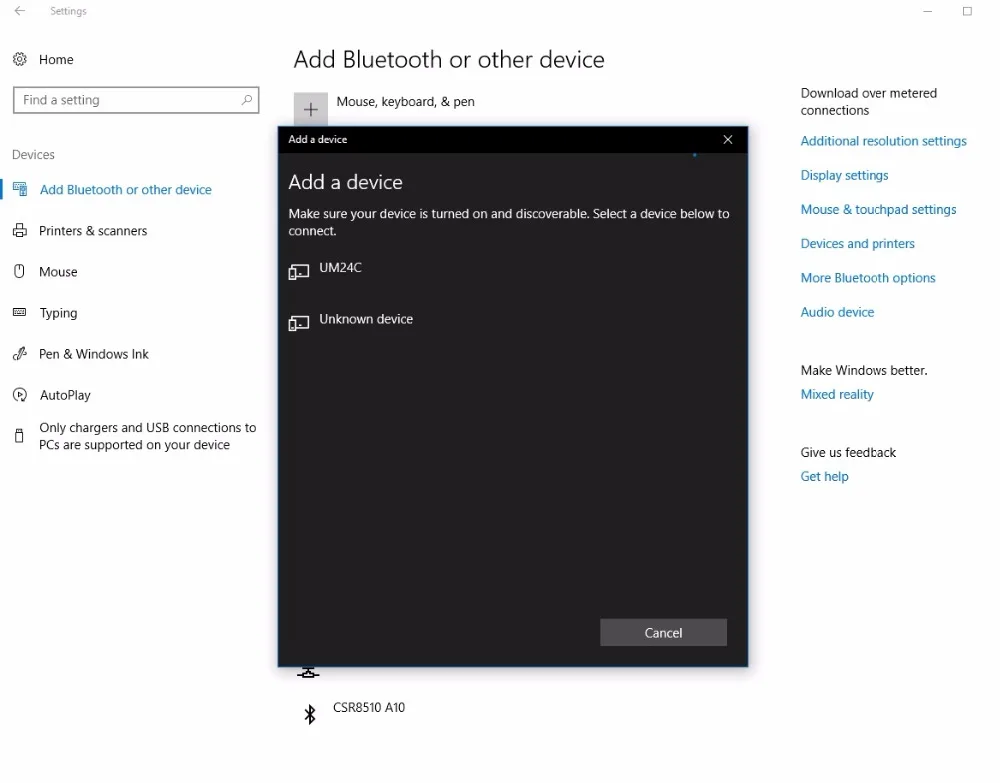Cancel the Add a device dialog
Viewport: 1000px width, 783px height.
(x=663, y=633)
